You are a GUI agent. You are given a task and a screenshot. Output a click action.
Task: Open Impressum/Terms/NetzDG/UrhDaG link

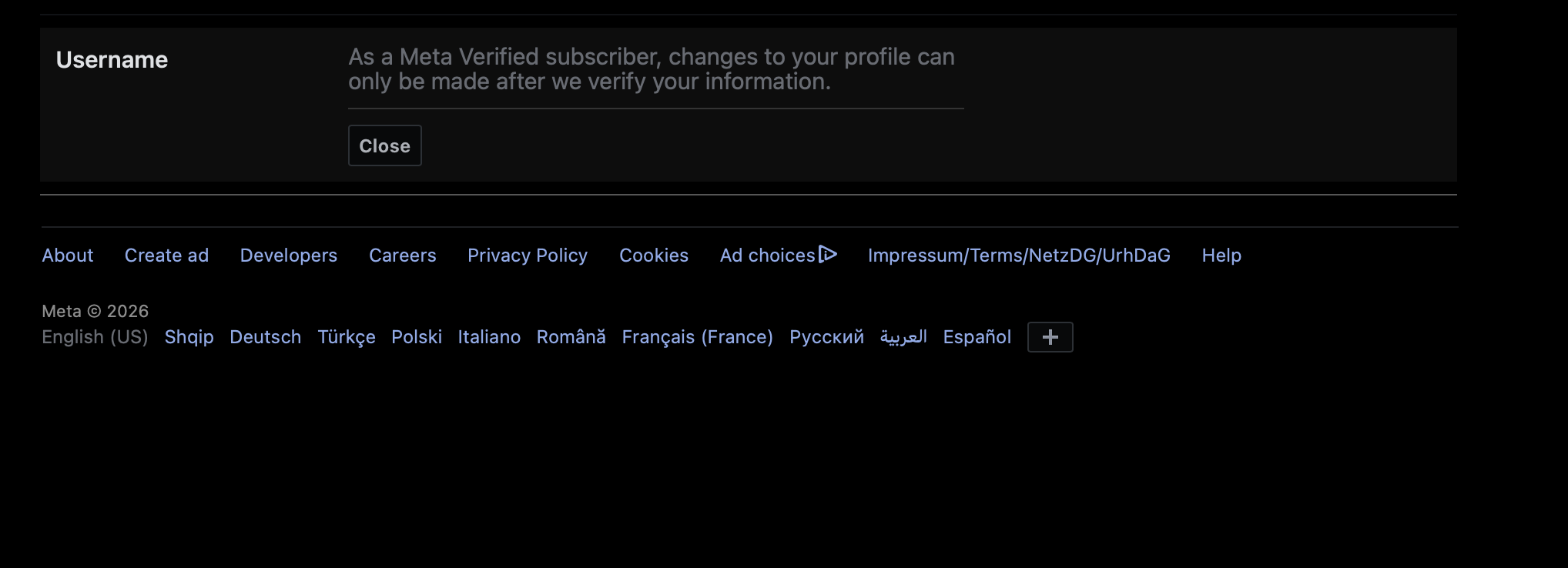click(x=1019, y=256)
